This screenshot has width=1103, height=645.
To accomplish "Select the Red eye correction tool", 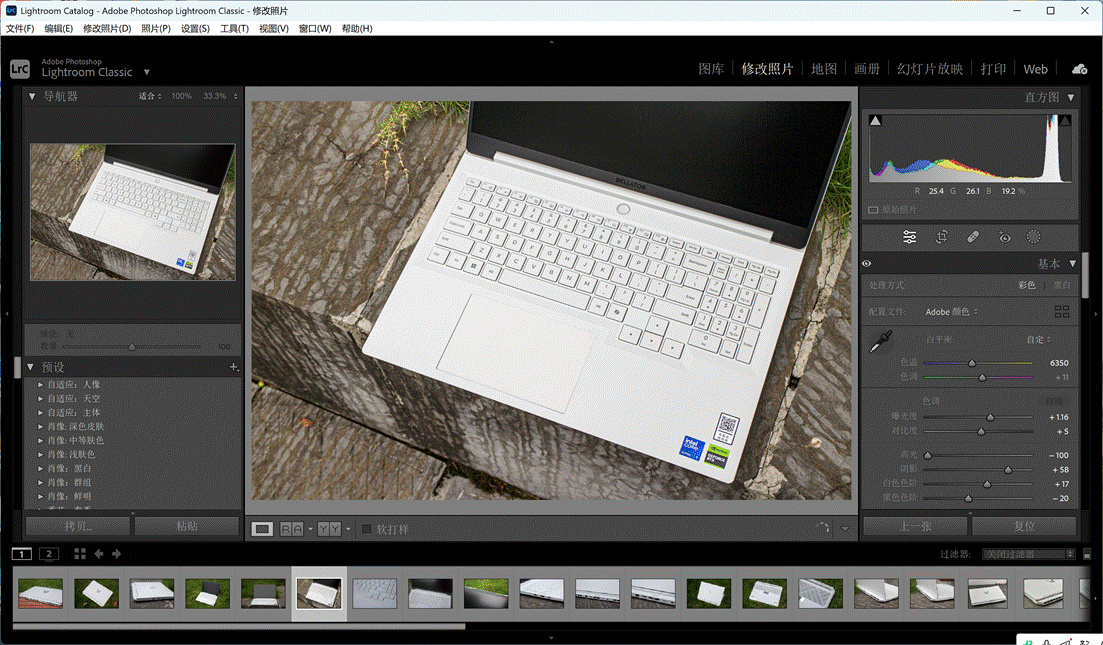I will coord(1004,237).
